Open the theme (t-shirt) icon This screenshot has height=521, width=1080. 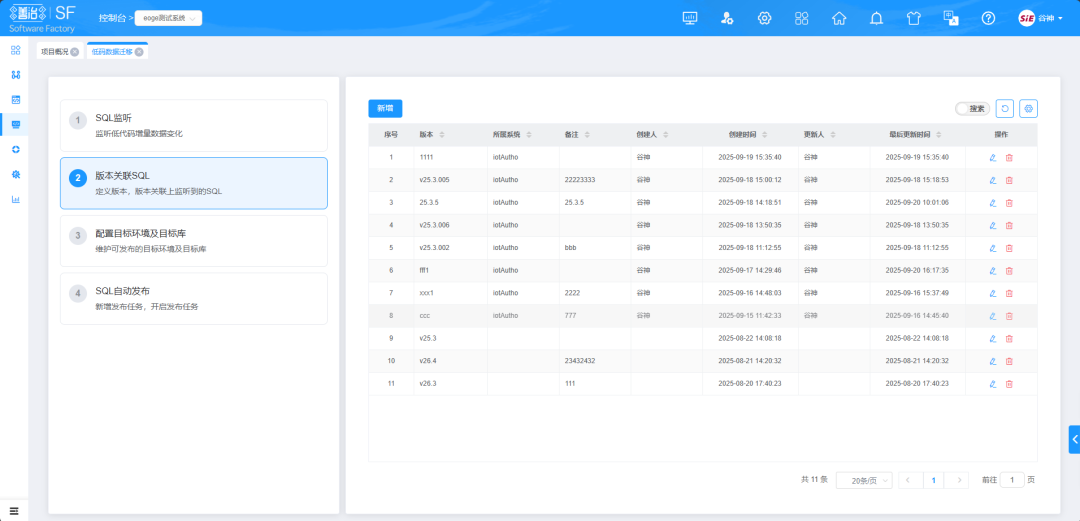pos(913,18)
